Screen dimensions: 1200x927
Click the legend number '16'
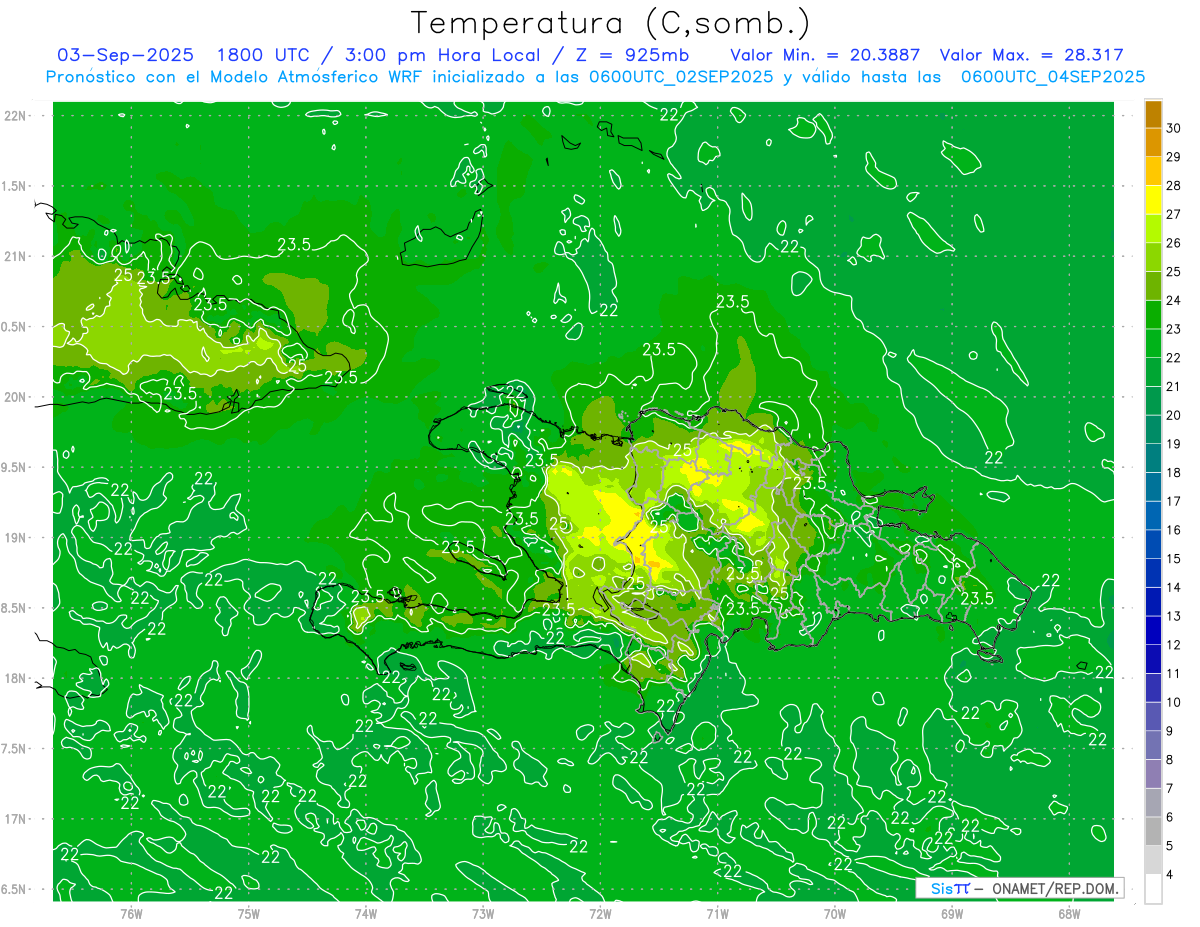(x=1174, y=530)
